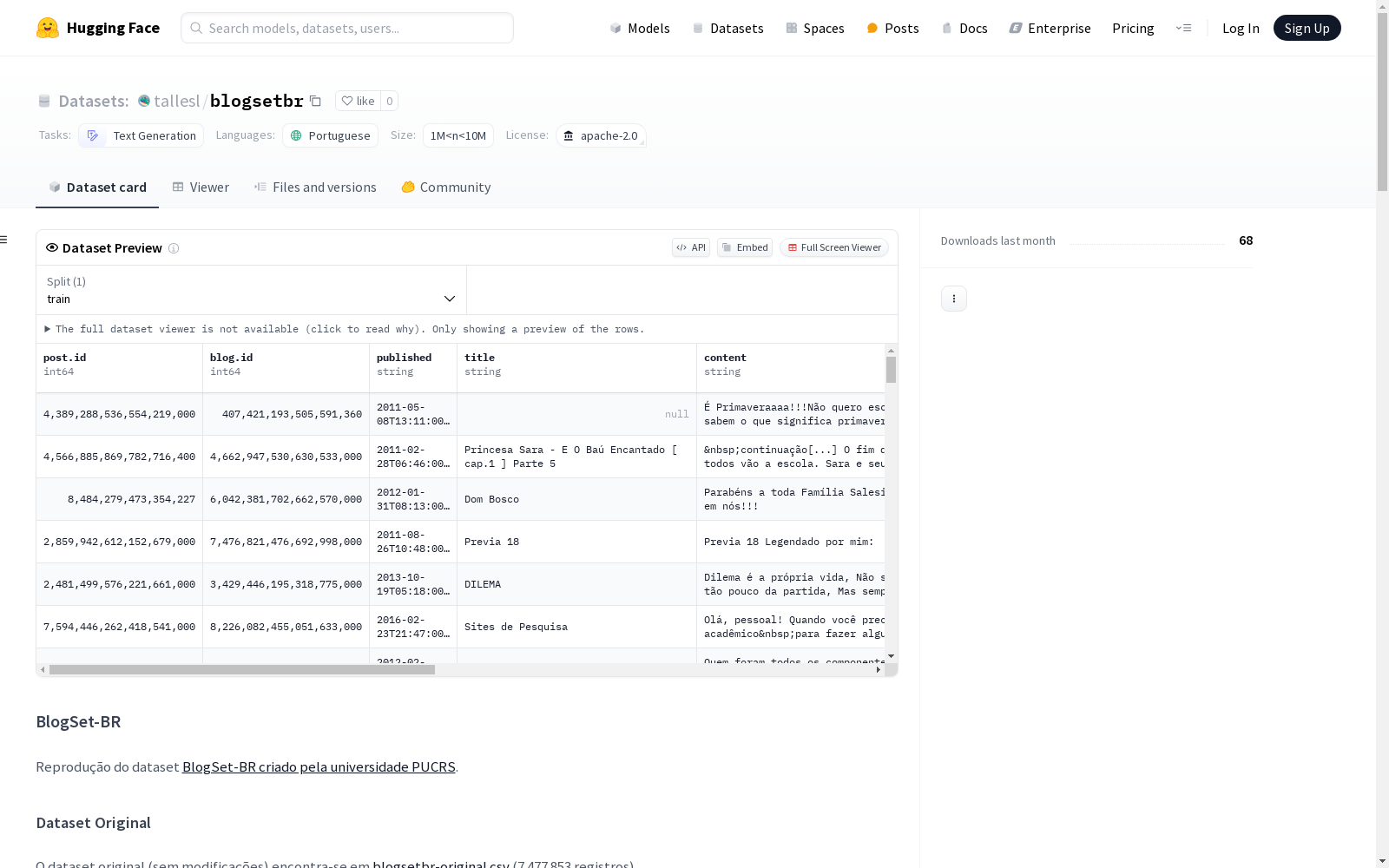Open the BlogSet-BR PUCRS university link
The height and width of the screenshot is (868, 1389).
319,767
